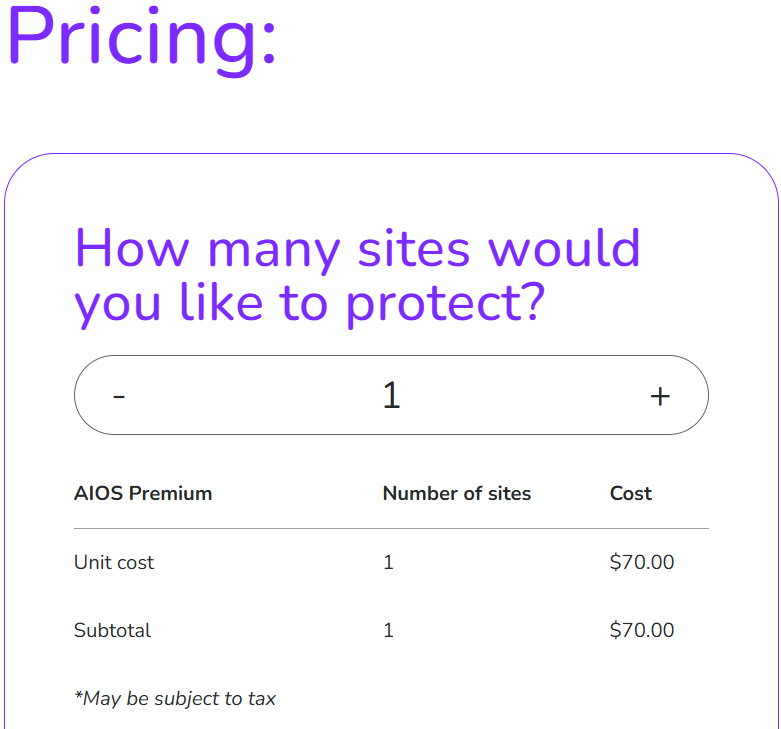Viewport: 781px width, 729px height.
Task: Click the 'you like to protect?' heading line
Action: click(x=309, y=302)
